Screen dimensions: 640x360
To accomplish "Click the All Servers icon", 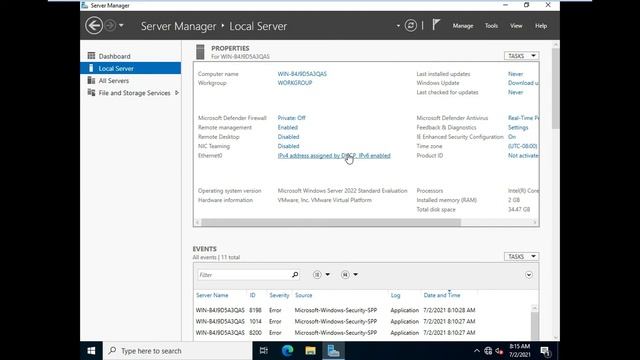I will 91,80.
